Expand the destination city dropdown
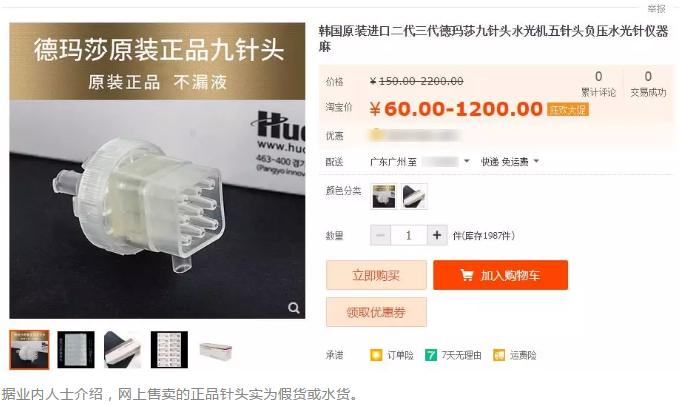Viewport: 680px width, 404px height. [467, 161]
